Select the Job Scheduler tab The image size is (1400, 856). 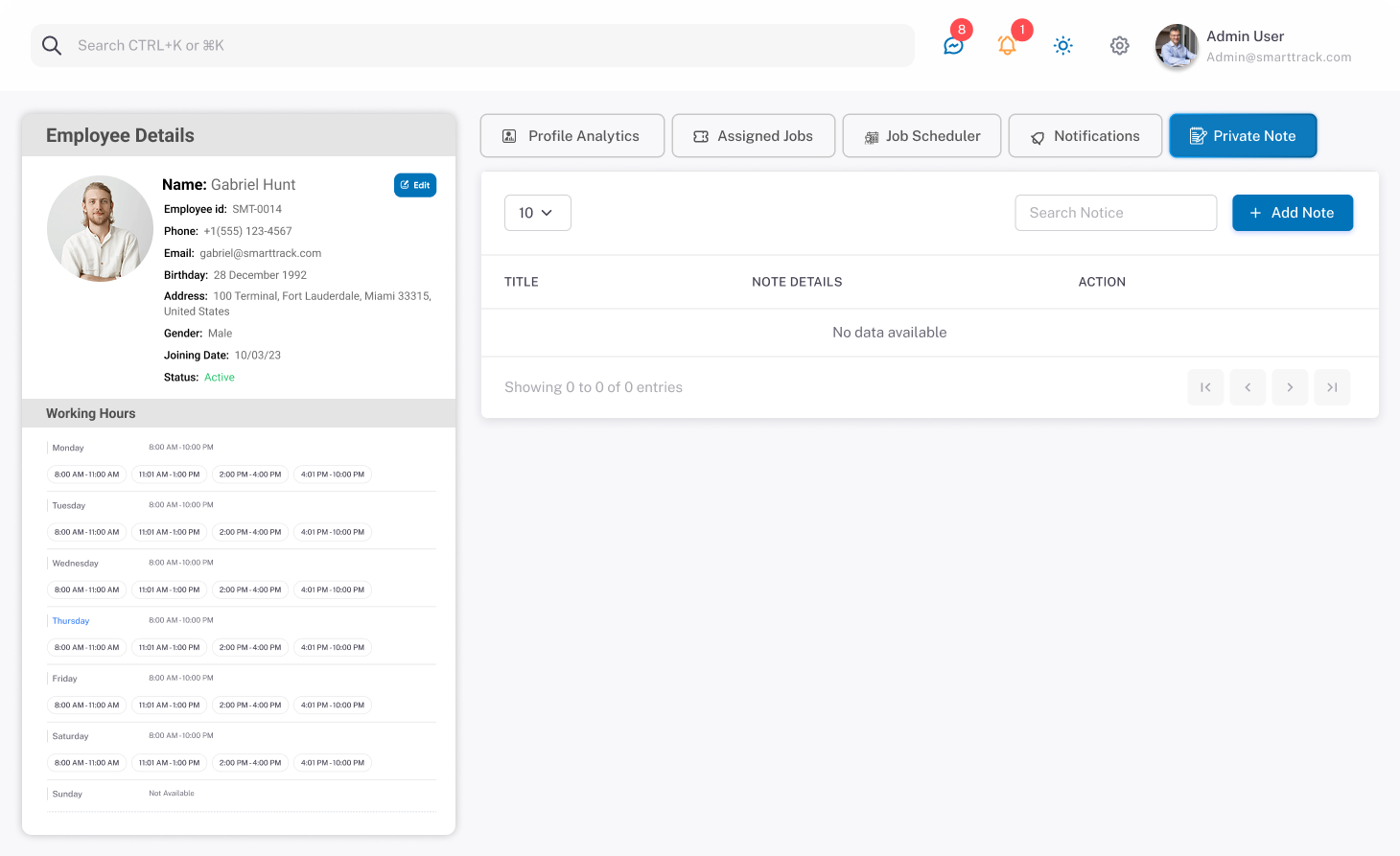(922, 136)
